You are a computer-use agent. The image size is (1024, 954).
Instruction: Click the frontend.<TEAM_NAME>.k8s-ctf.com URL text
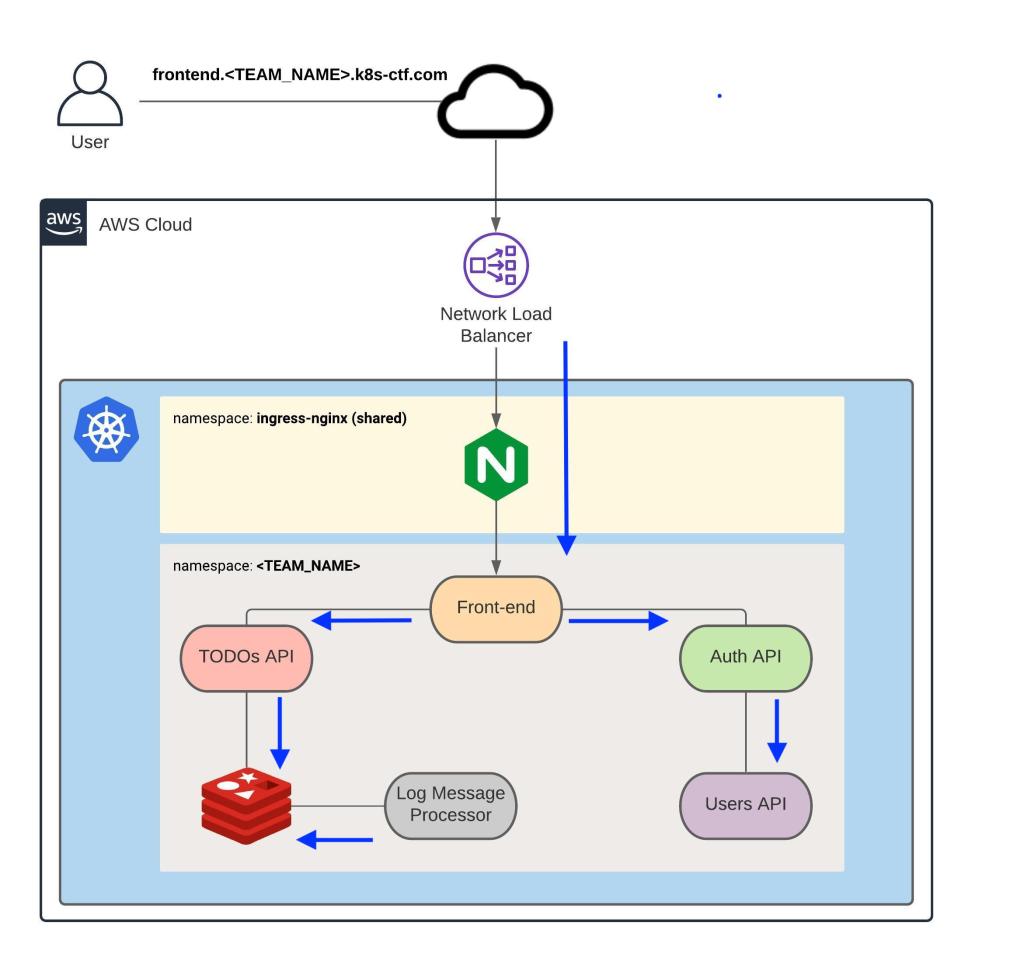pyautogui.click(x=299, y=74)
